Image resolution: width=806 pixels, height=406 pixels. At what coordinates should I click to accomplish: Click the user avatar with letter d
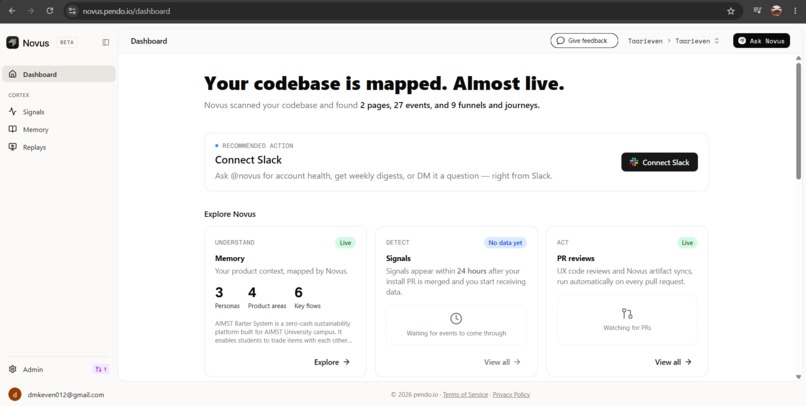pos(15,395)
